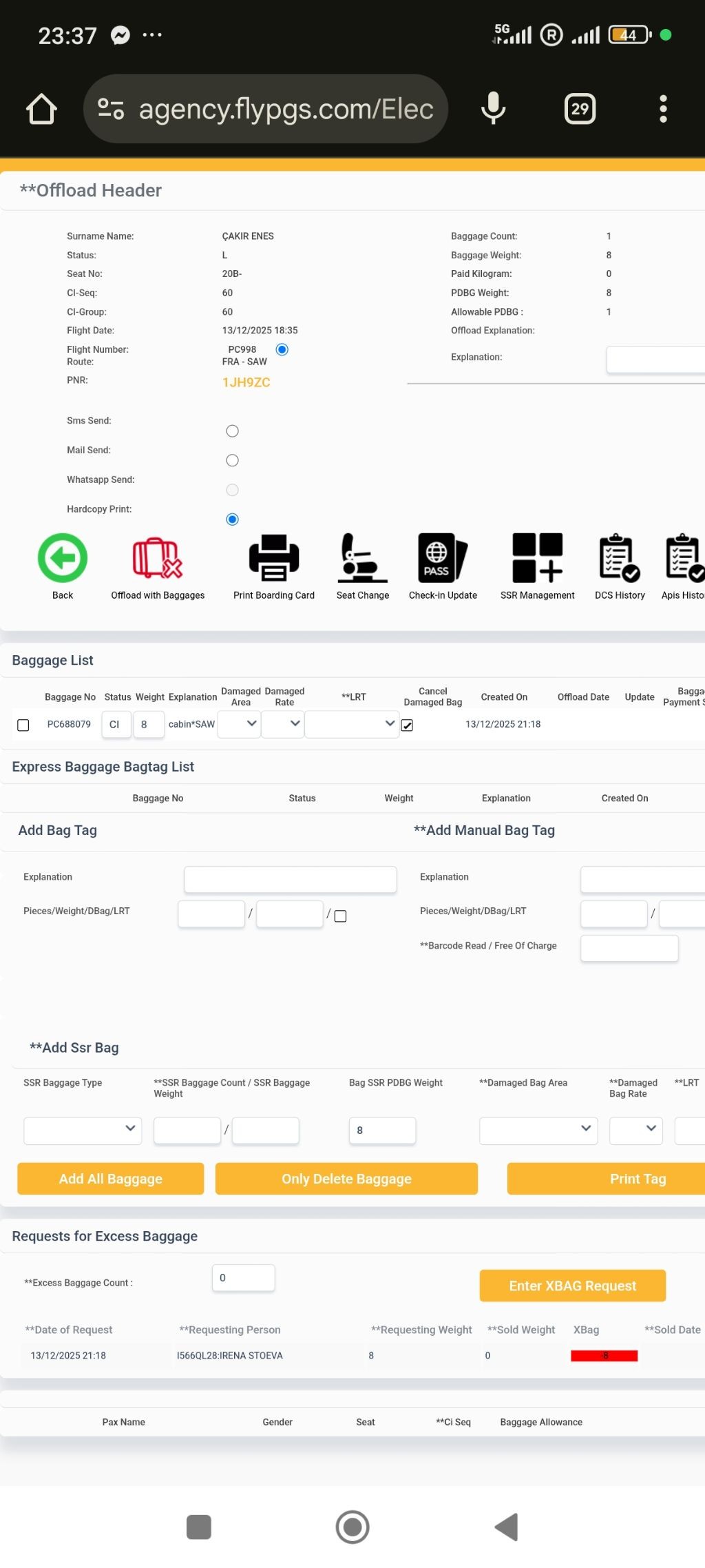
Task: Select the Mail Send radio button
Action: click(233, 460)
